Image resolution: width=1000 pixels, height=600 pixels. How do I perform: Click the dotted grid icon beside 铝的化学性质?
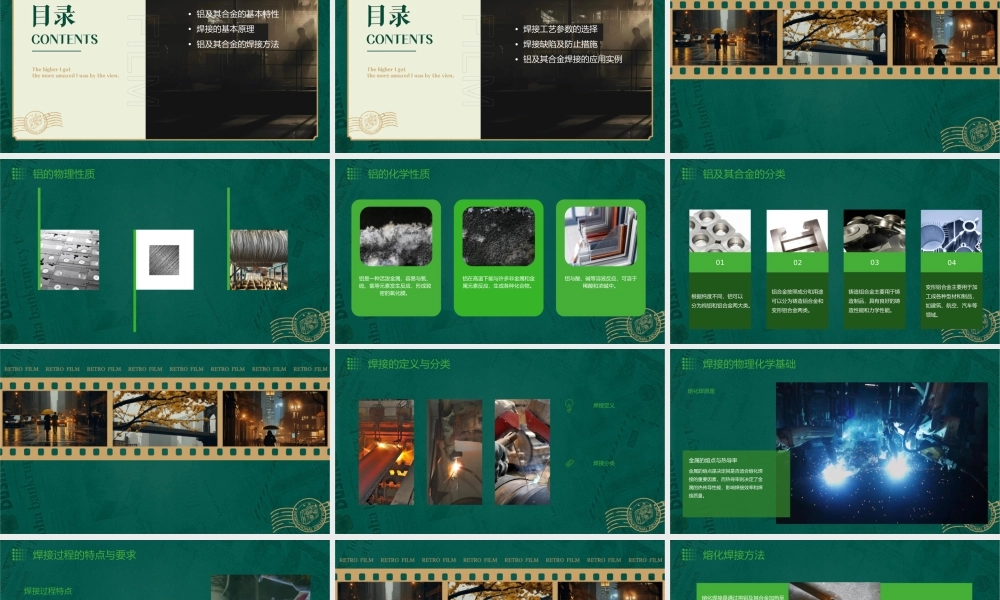coord(353,174)
